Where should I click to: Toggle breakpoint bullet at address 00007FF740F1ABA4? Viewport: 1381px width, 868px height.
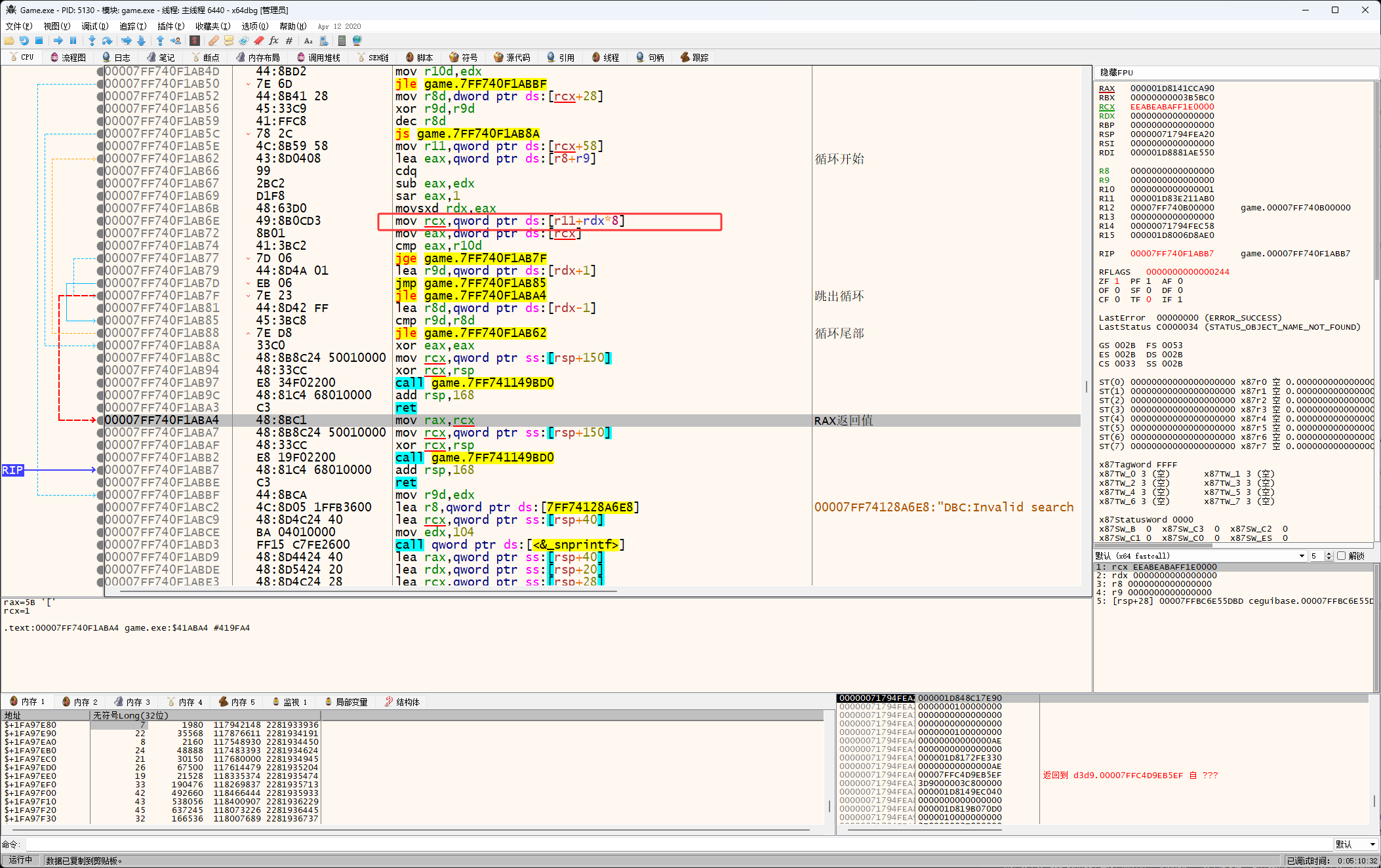click(100, 420)
